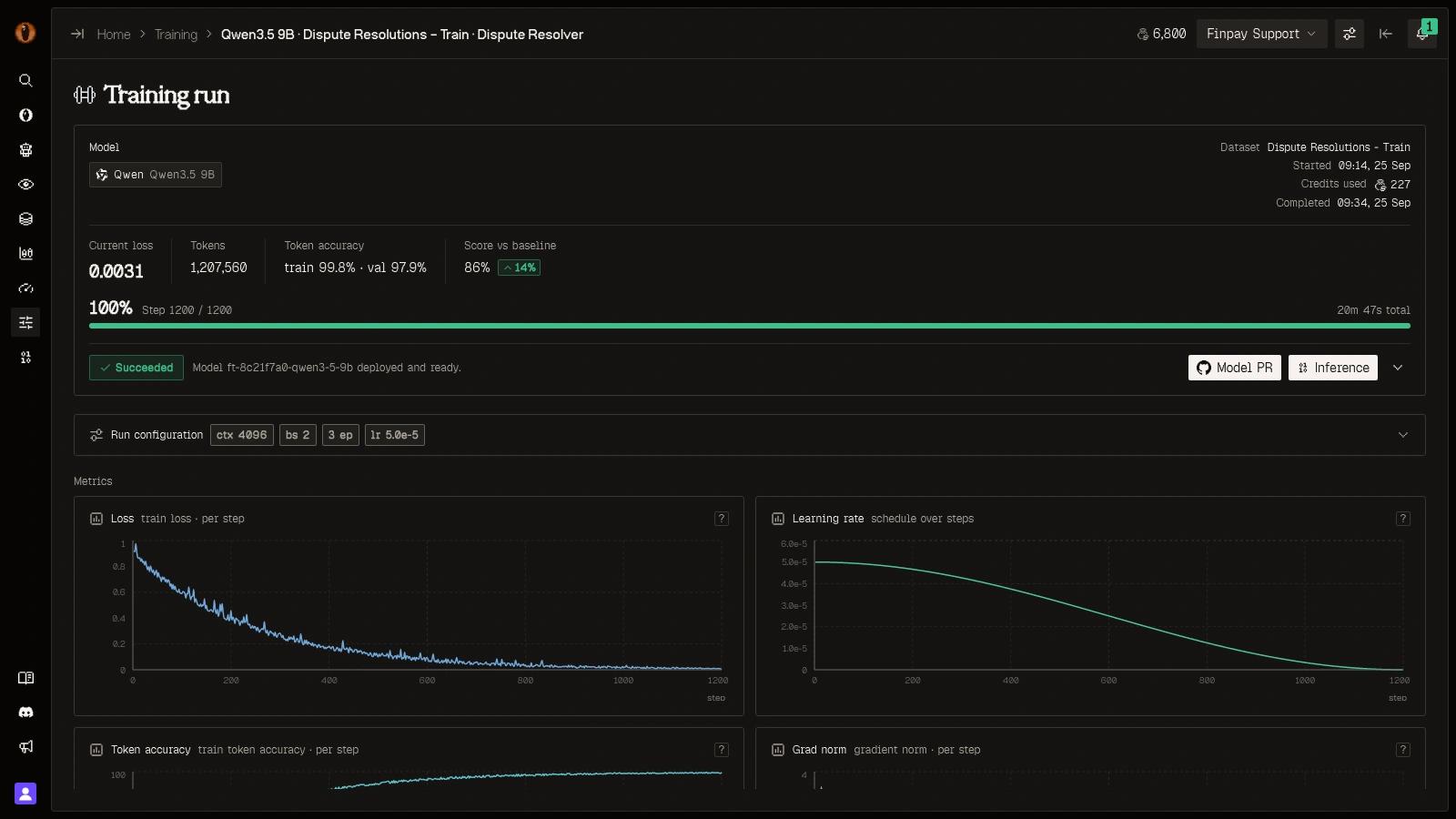Open the notifications bell with badge
The image size is (1456, 819).
[x=1421, y=34]
